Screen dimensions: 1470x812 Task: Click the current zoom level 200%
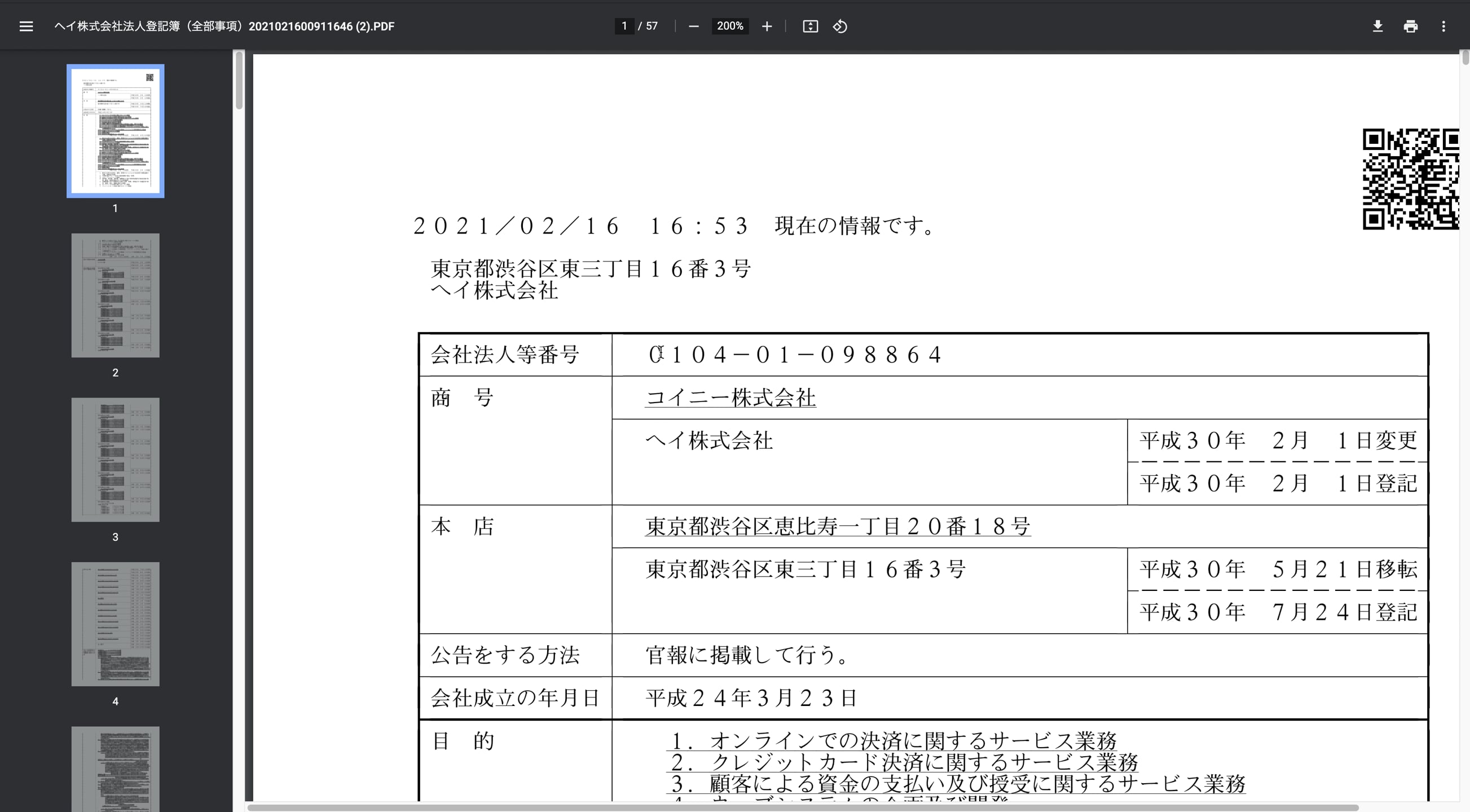point(730,27)
